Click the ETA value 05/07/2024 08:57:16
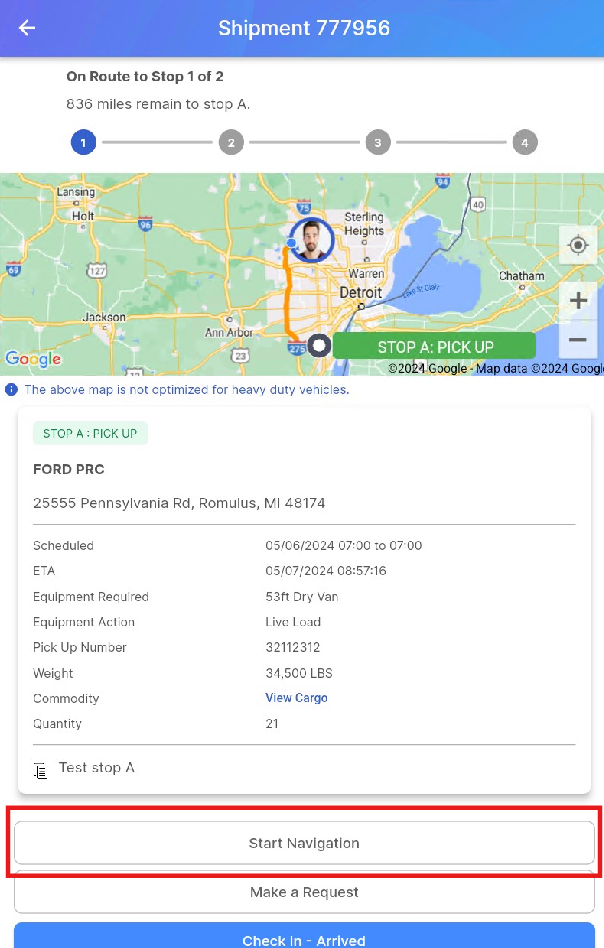Image resolution: width=604 pixels, height=948 pixels. [326, 571]
